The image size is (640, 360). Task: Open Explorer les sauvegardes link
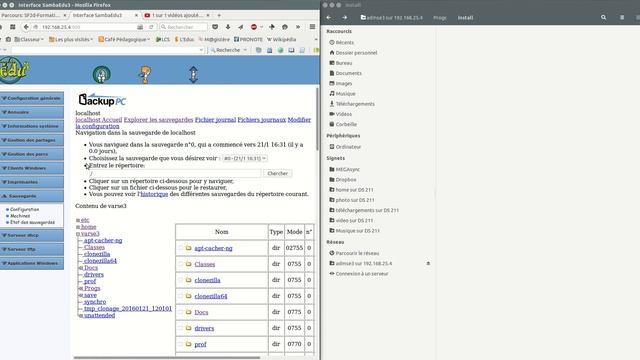158,120
